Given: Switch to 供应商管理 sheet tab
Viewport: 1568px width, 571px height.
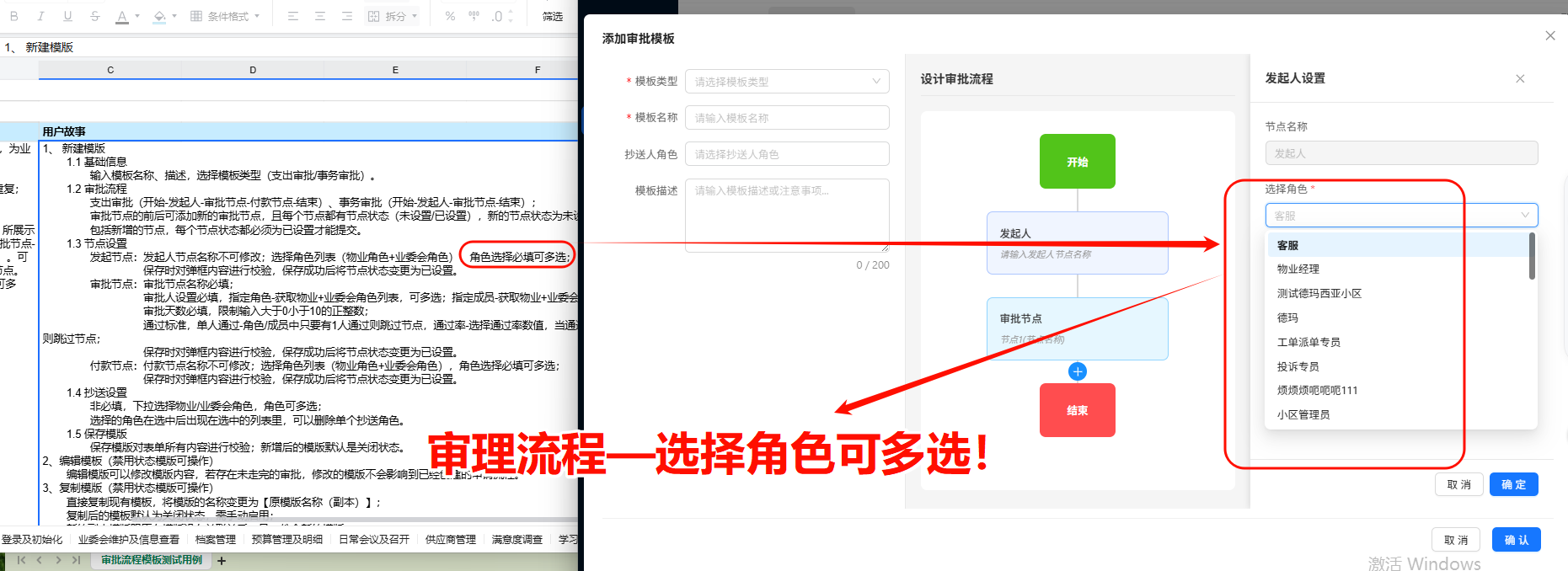Looking at the screenshot, I should point(451,539).
